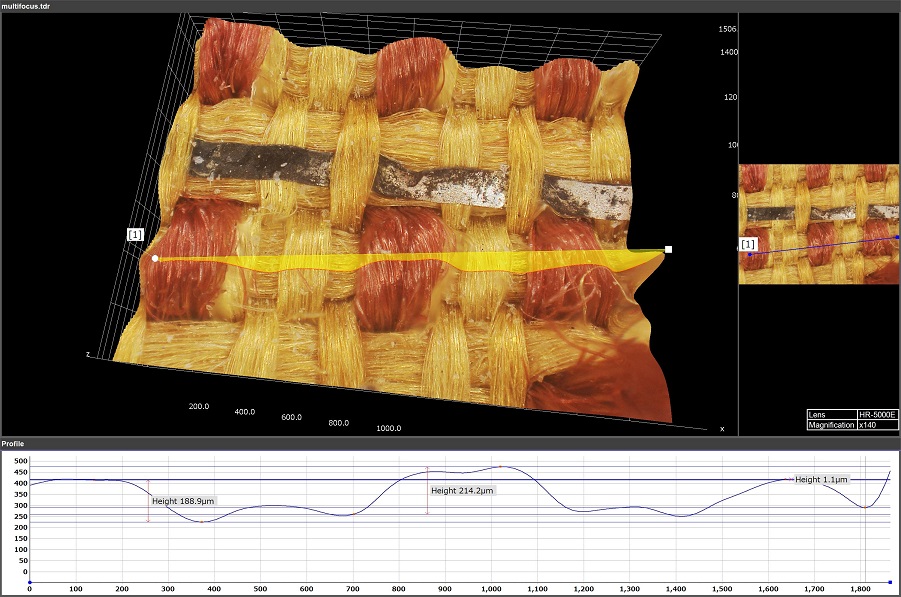
Task: Click the Lens HR-5000E value cell
Action: tap(877, 414)
